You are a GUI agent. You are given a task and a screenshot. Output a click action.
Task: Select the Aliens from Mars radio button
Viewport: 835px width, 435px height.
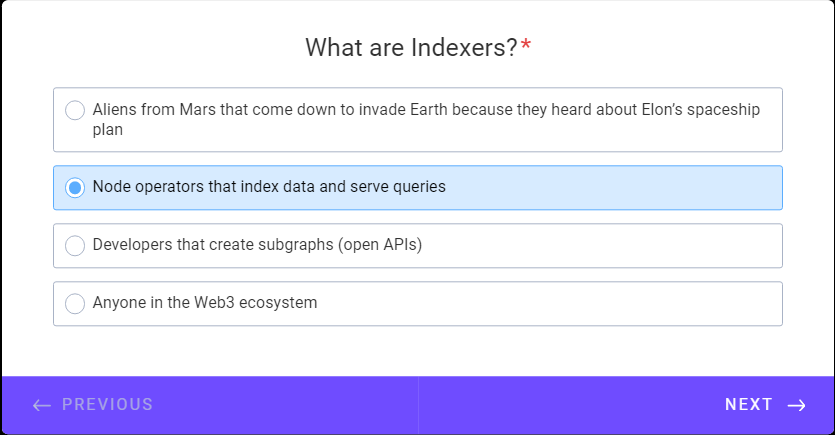[75, 110]
